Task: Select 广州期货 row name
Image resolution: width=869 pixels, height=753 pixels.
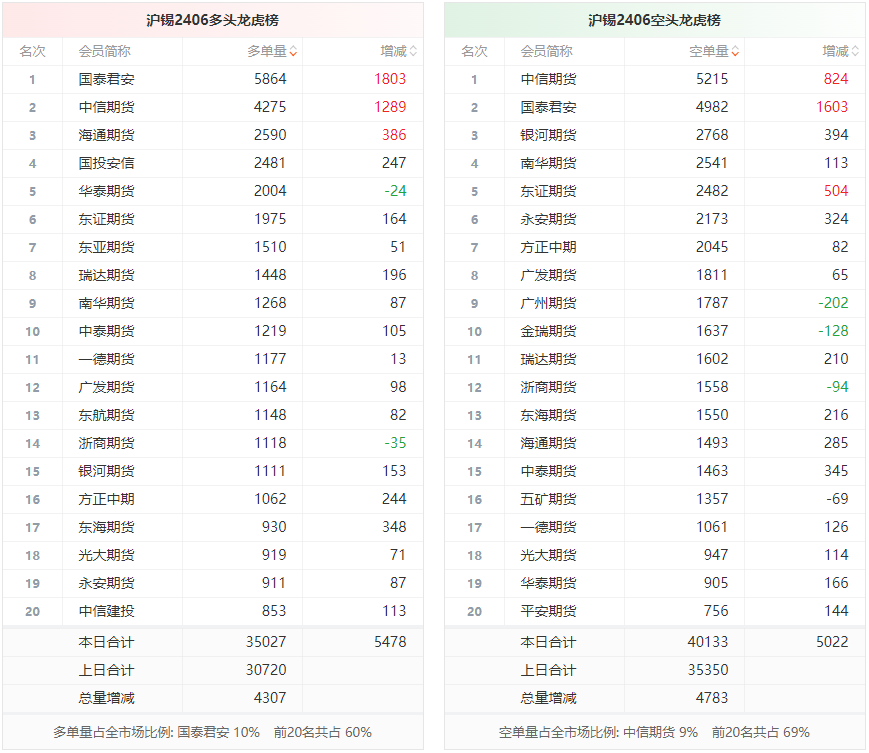Action: pyautogui.click(x=548, y=304)
